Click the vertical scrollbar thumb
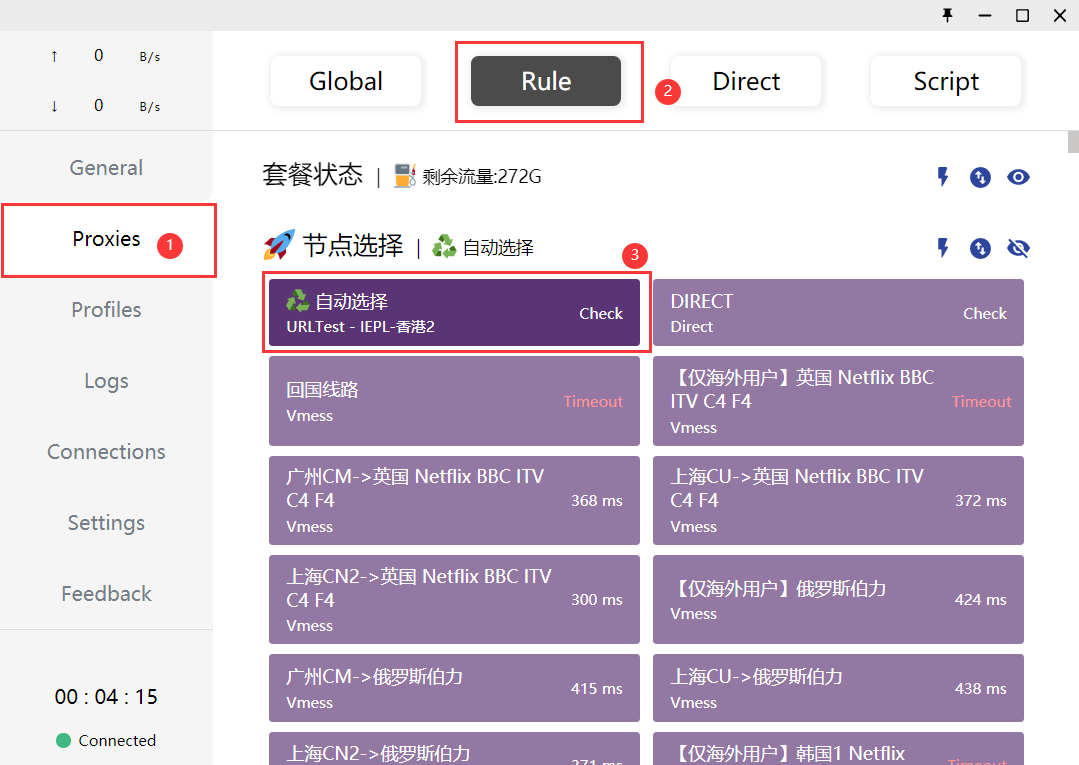 [1073, 141]
